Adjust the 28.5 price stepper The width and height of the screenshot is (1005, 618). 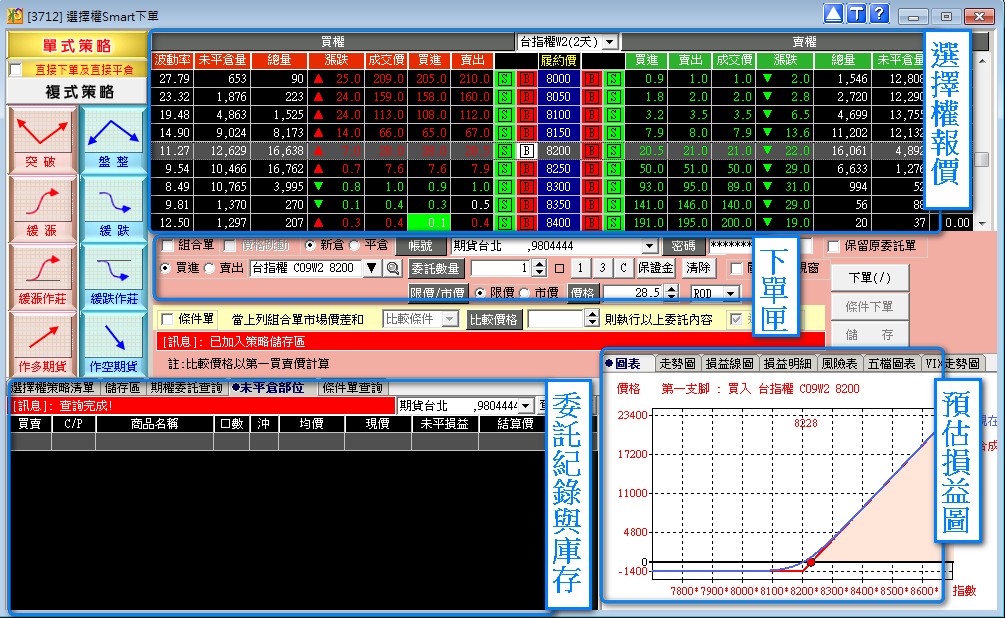(x=671, y=292)
